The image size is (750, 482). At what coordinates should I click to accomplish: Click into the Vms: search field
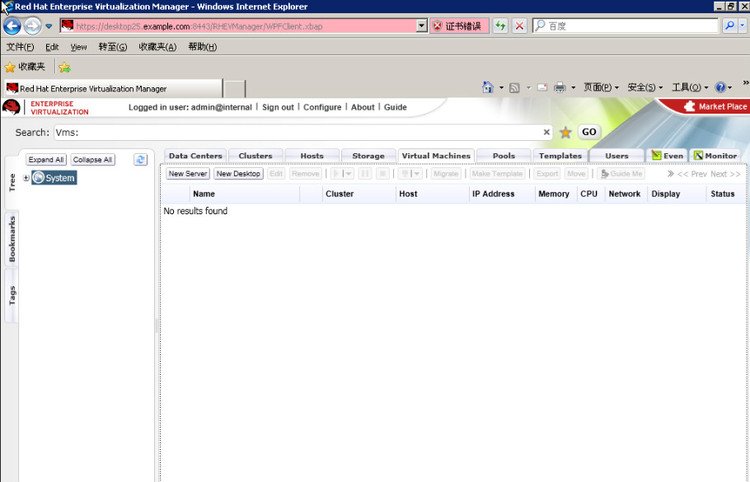[x=297, y=132]
